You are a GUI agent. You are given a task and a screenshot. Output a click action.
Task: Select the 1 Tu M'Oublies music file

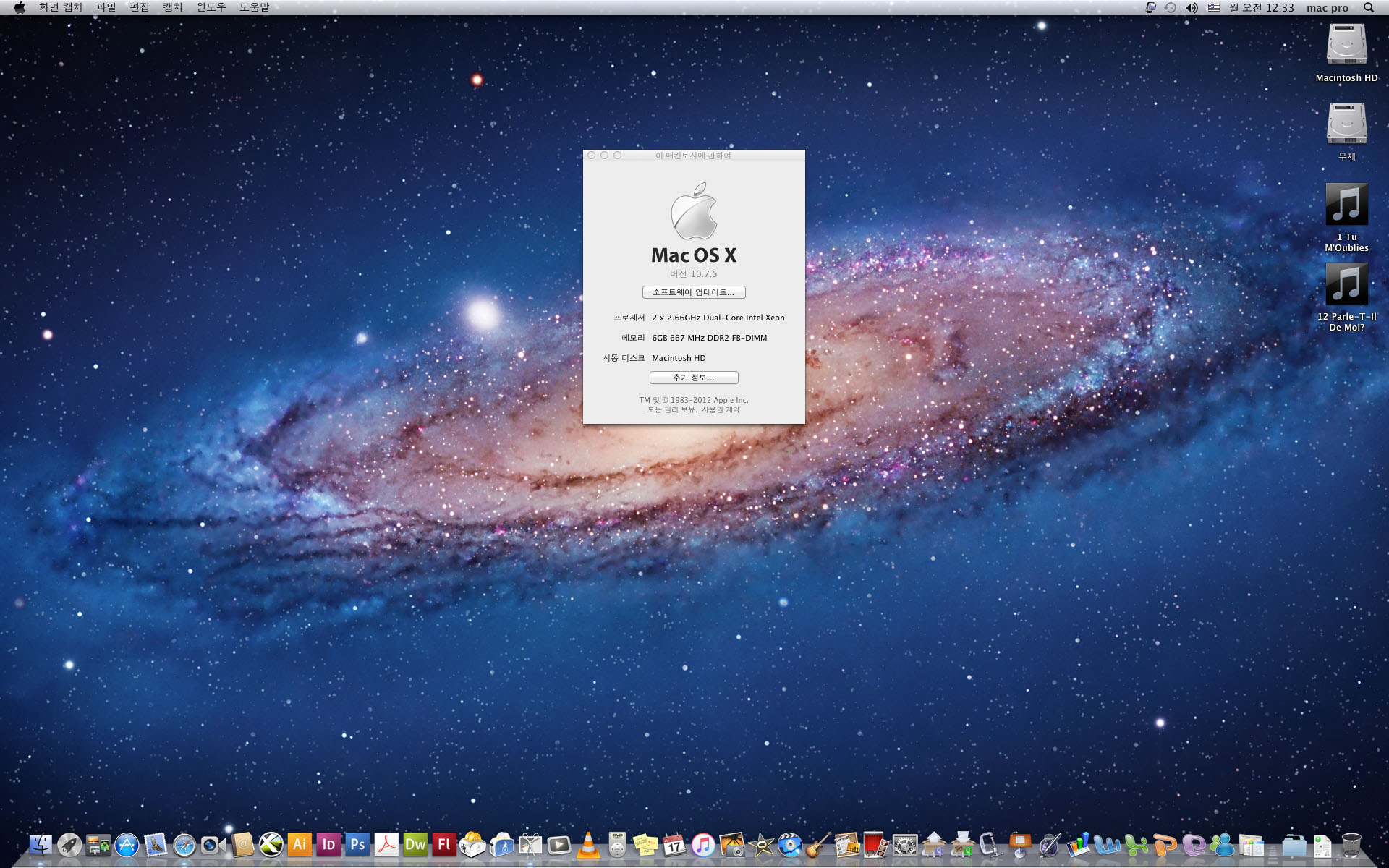[1346, 205]
